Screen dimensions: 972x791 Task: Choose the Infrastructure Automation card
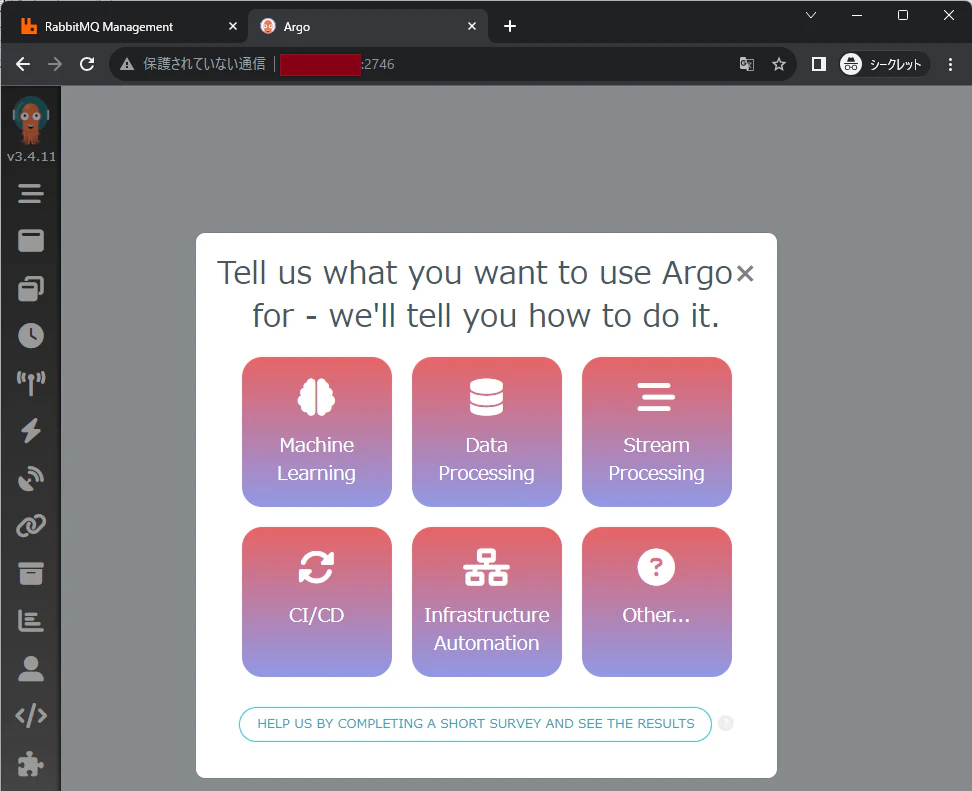tap(487, 601)
